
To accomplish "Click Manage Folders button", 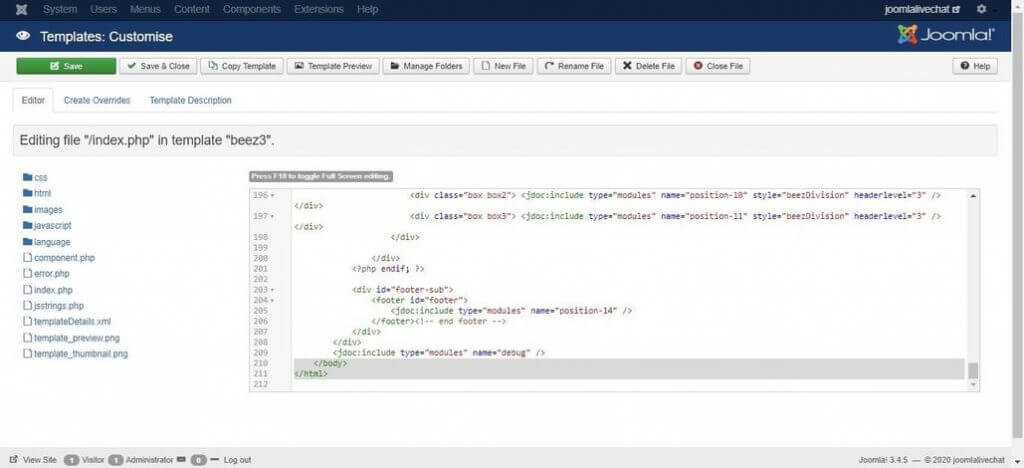I will pyautogui.click(x=426, y=66).
